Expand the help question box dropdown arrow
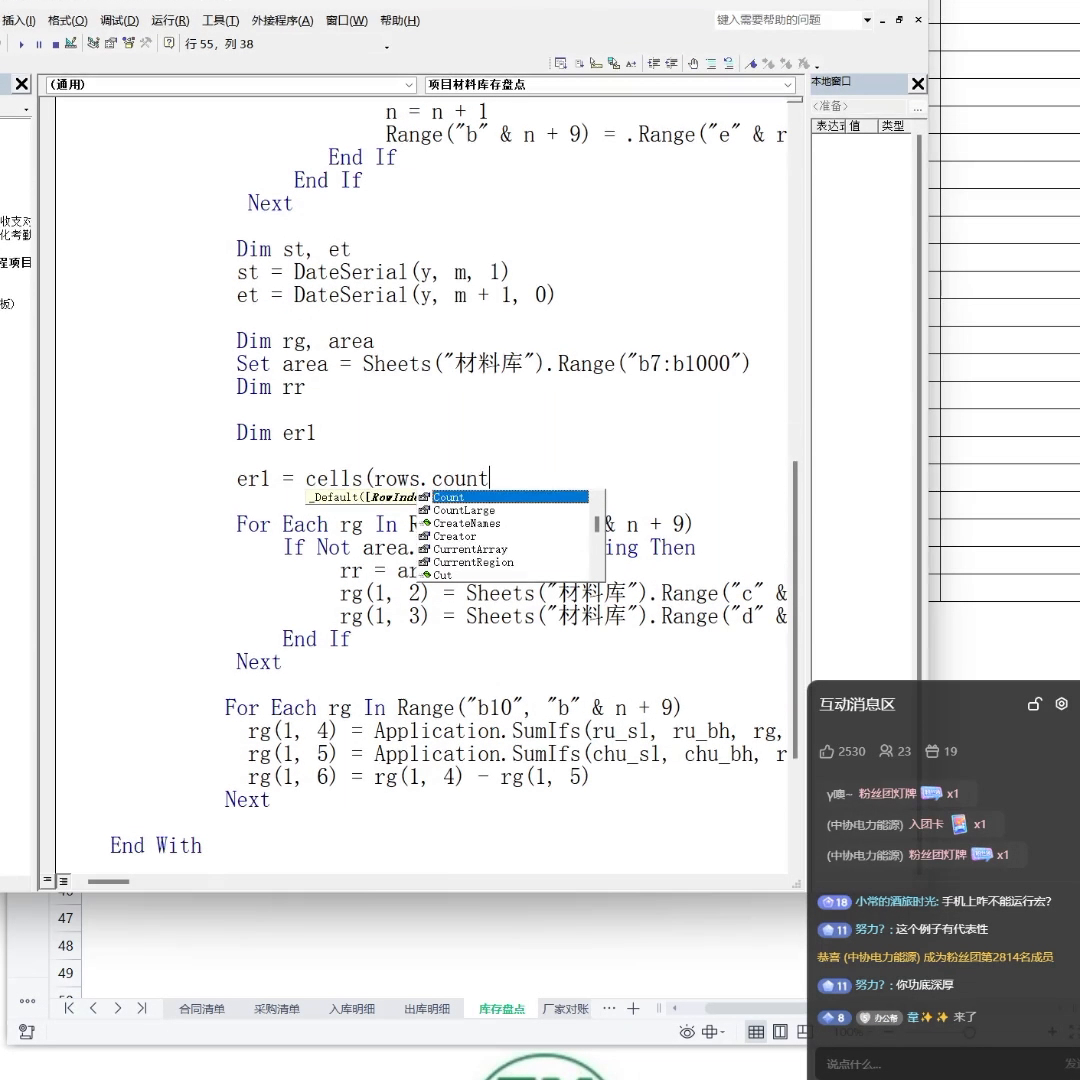The width and height of the screenshot is (1080, 1080). click(867, 20)
